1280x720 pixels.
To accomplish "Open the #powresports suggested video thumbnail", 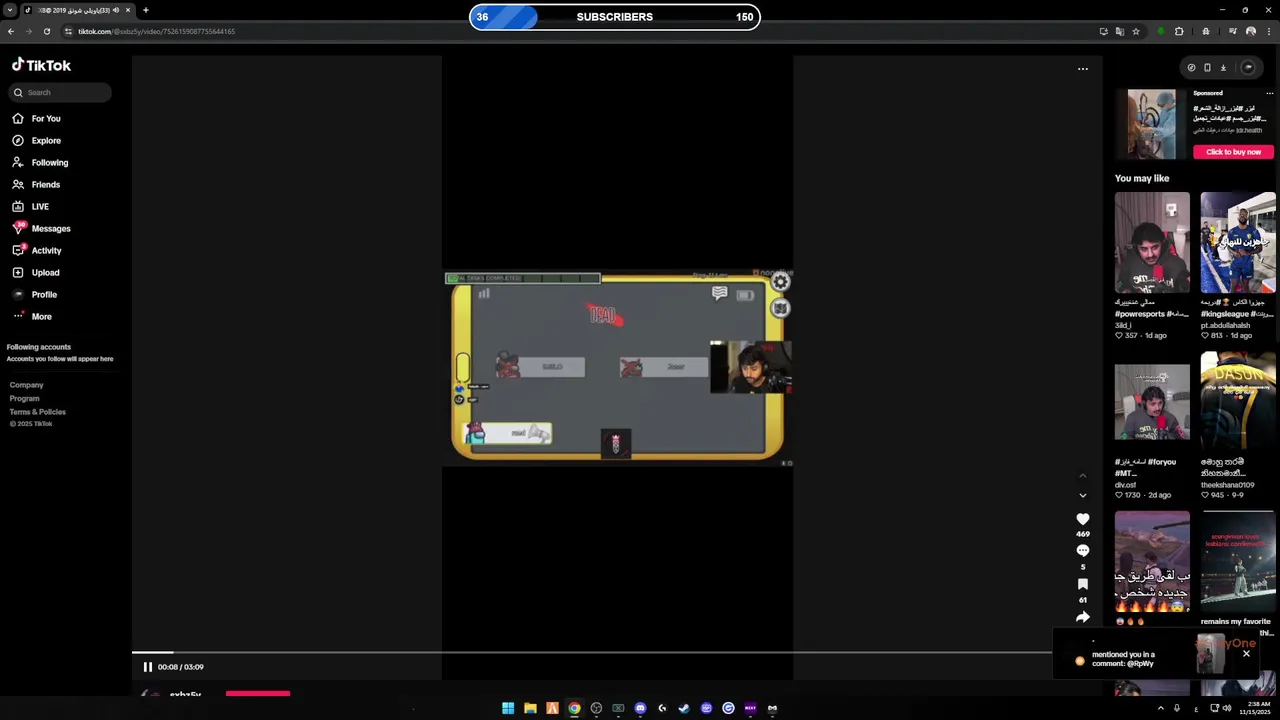I will click(x=1152, y=242).
